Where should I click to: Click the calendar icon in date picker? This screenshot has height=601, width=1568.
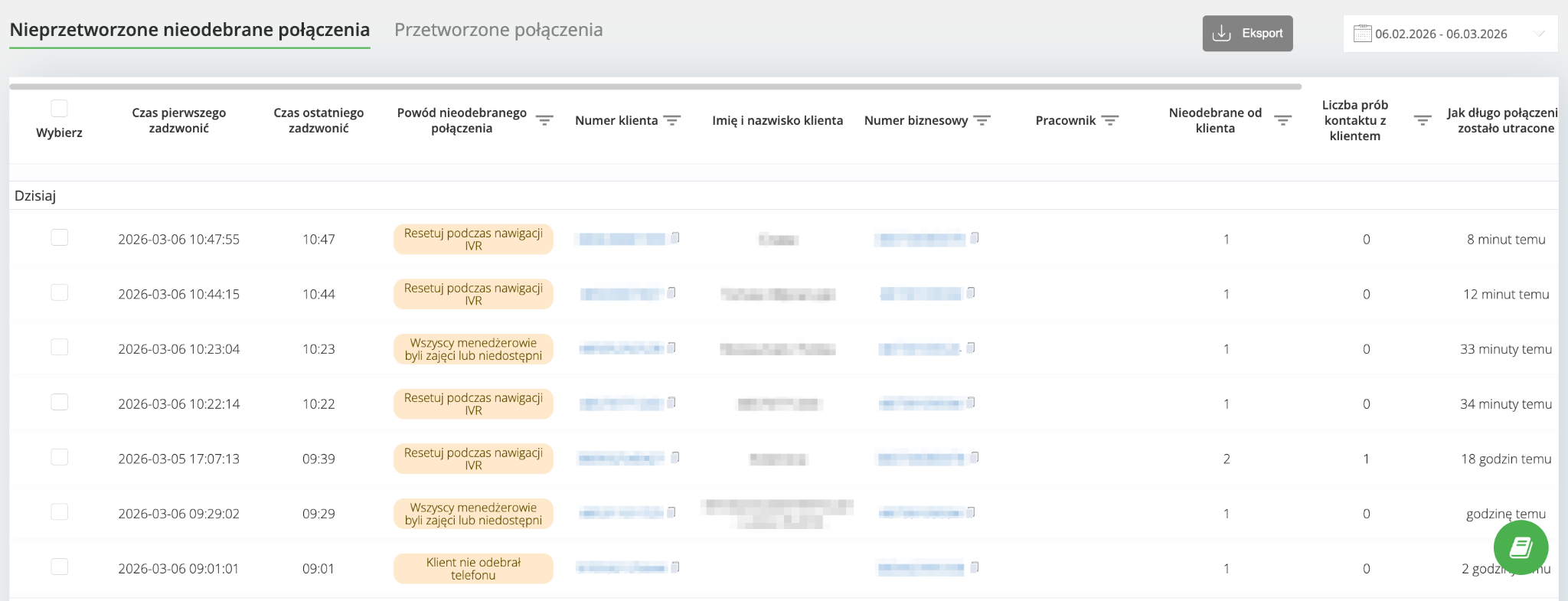tap(1362, 34)
